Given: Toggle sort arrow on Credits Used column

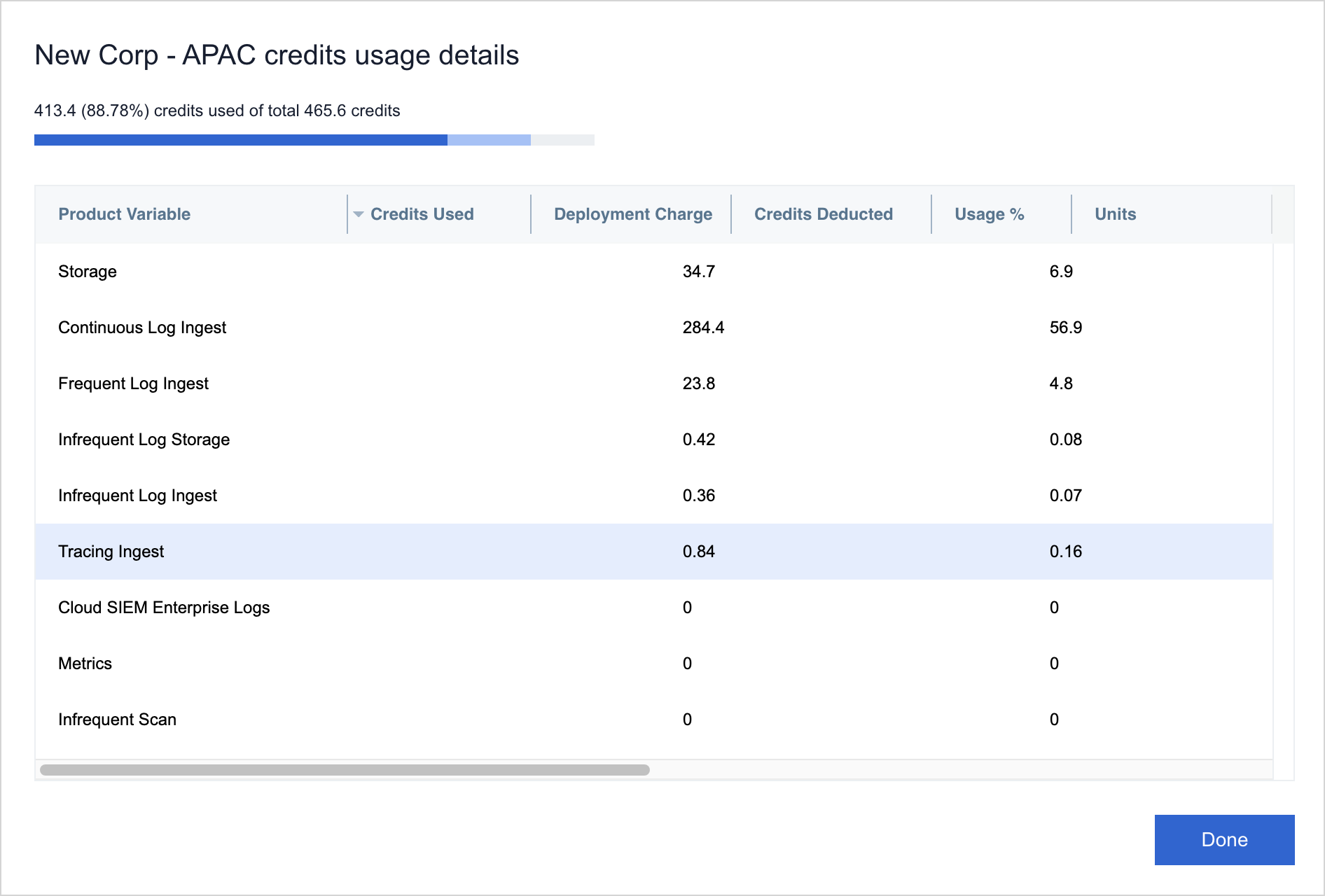Looking at the screenshot, I should click(359, 214).
